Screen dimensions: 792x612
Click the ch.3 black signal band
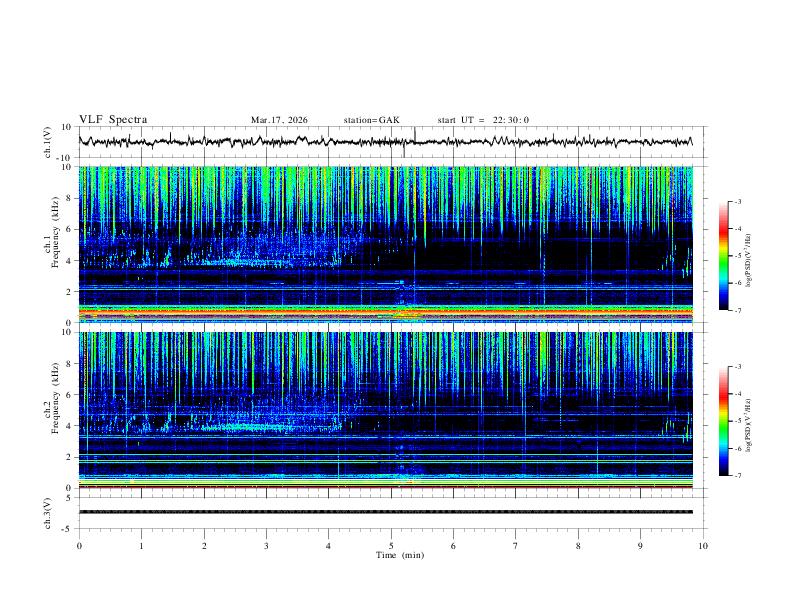(385, 512)
